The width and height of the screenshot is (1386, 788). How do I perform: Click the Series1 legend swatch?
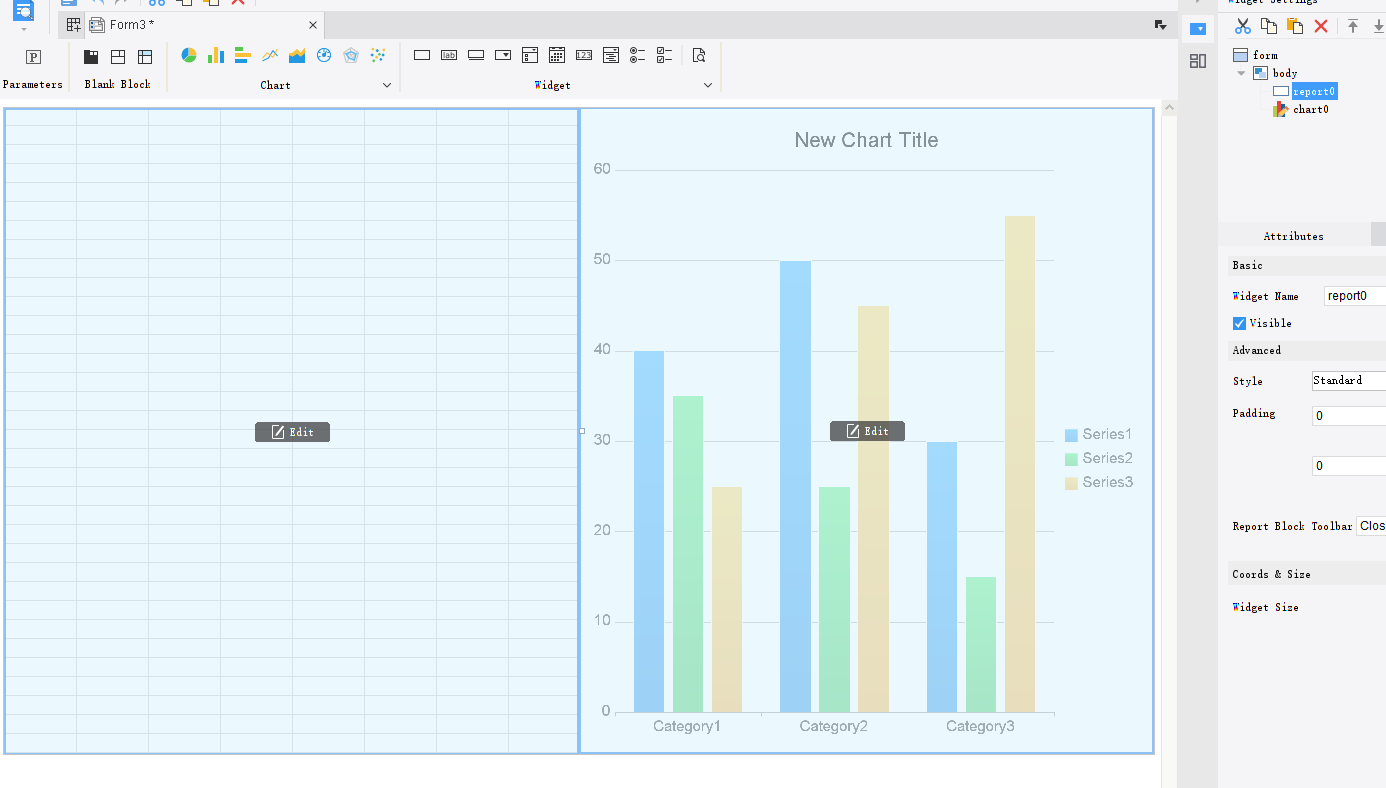1071,435
